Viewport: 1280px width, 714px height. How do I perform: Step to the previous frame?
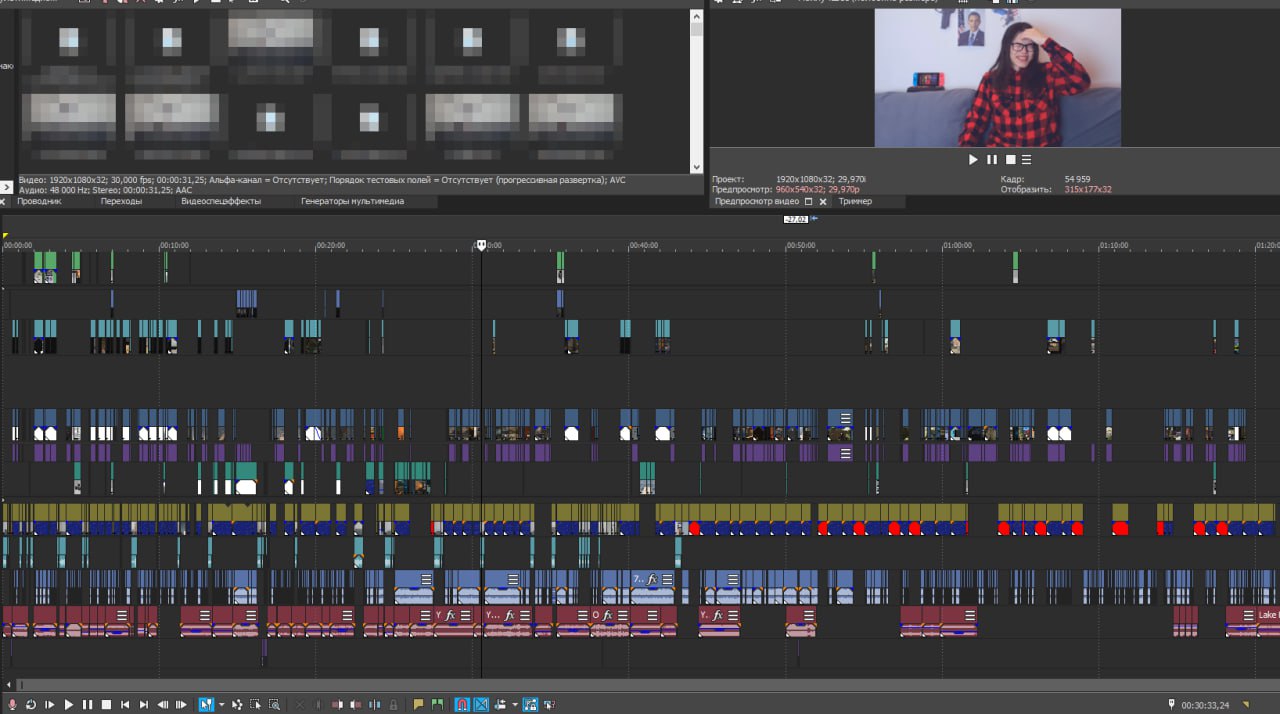pyautogui.click(x=163, y=704)
